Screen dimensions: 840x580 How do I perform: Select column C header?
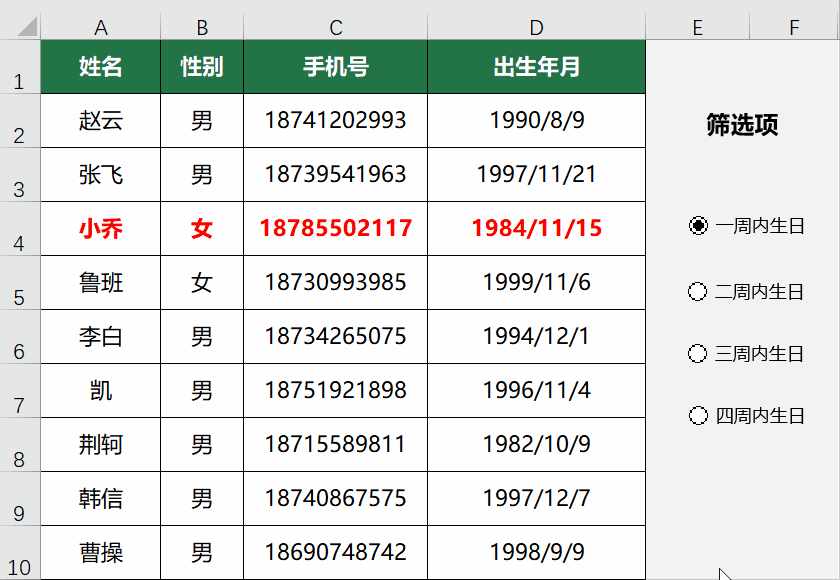(336, 27)
